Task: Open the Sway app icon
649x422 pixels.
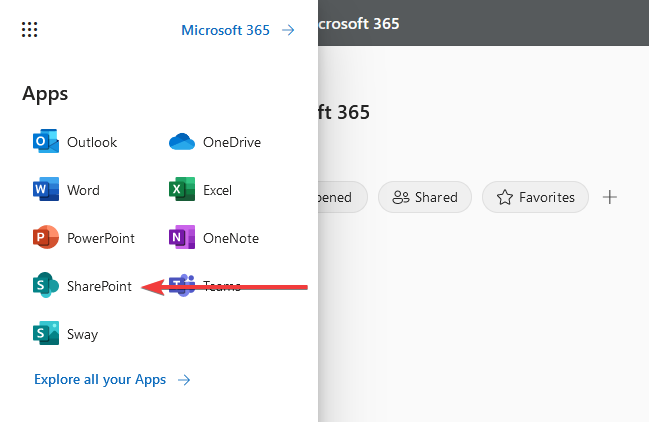Action: click(46, 333)
